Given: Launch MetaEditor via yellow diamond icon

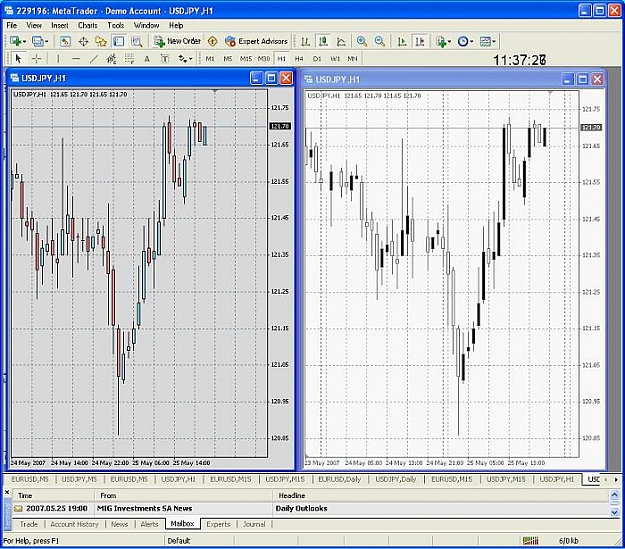Looking at the screenshot, I should click(x=212, y=41).
